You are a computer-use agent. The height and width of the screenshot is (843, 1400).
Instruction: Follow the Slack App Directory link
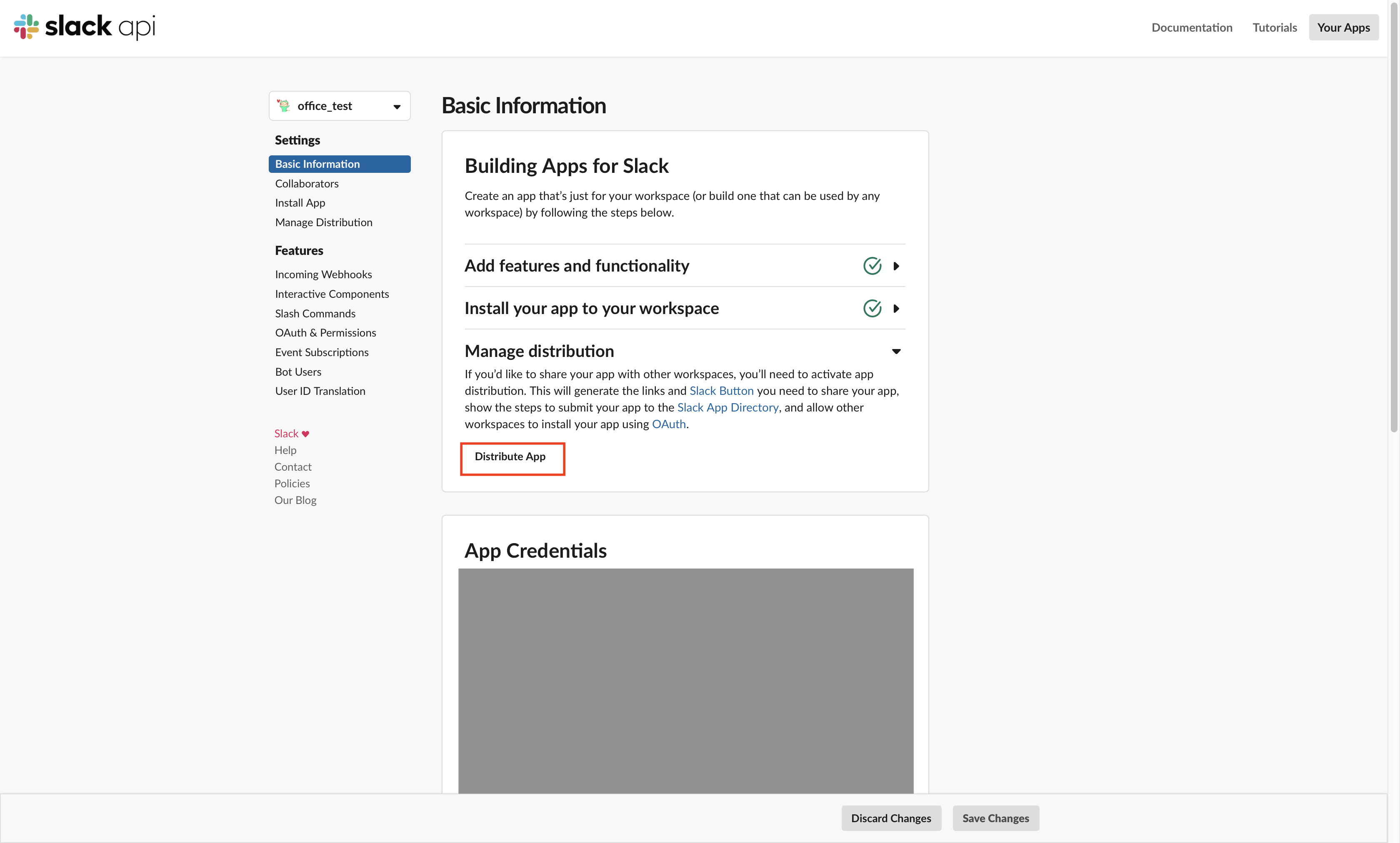728,407
